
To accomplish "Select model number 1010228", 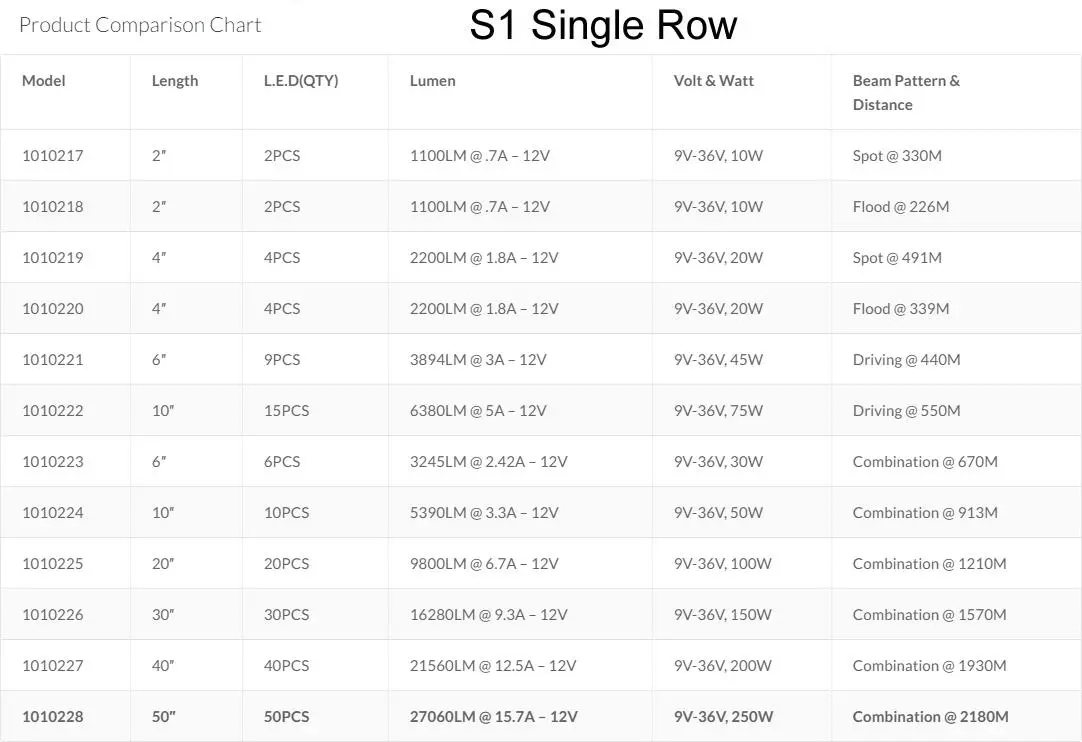I will click(x=52, y=717).
